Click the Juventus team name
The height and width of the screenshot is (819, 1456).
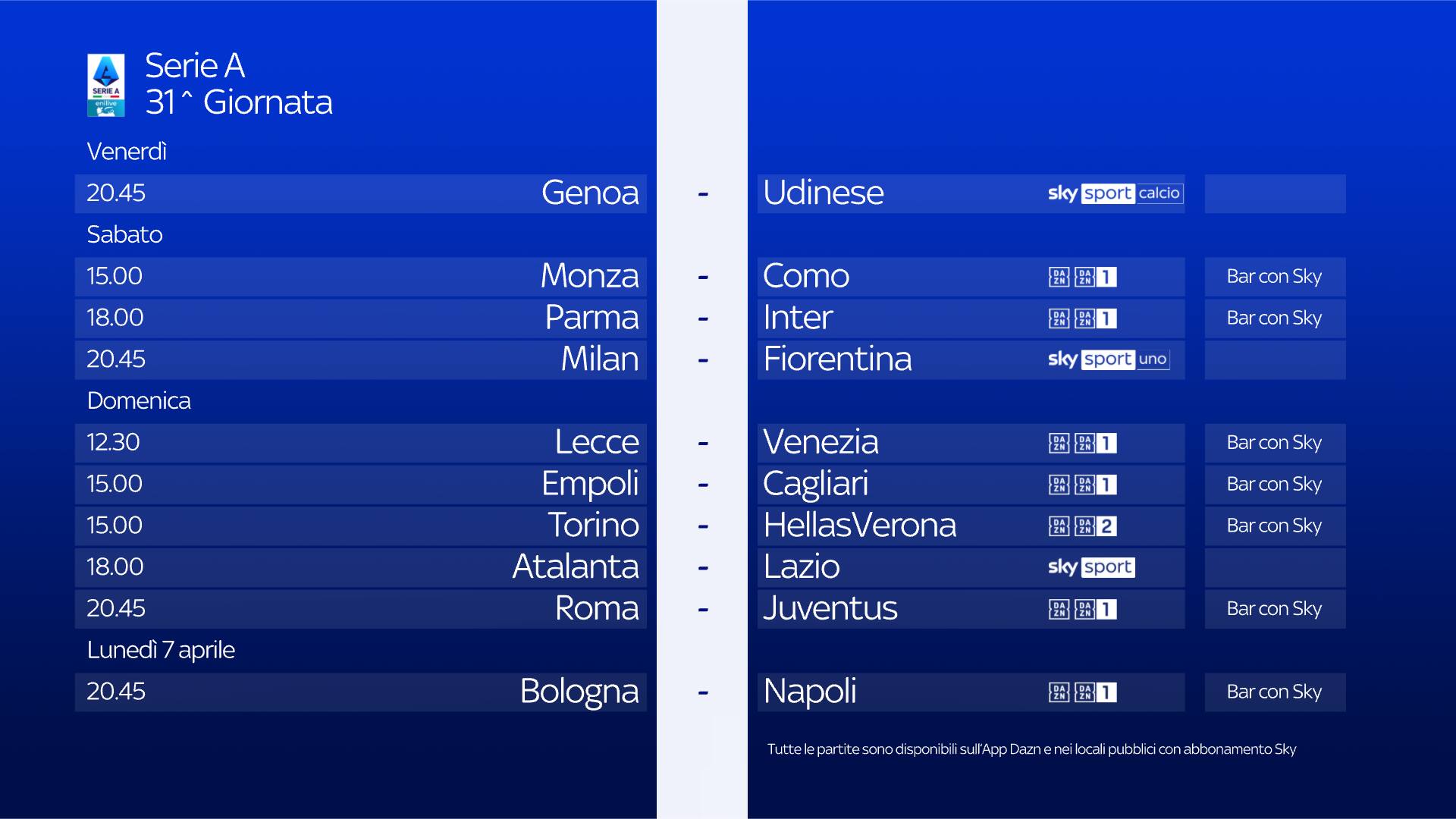click(x=830, y=608)
